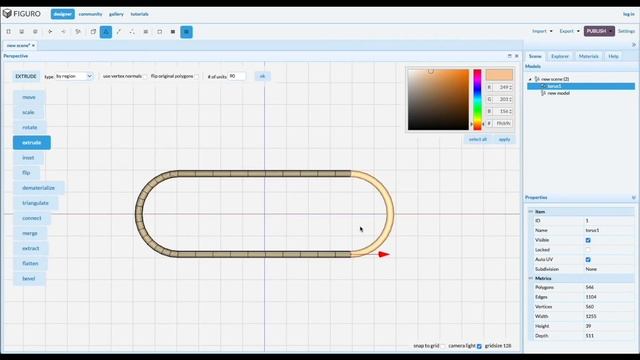Open the tutorials page

coord(140,14)
